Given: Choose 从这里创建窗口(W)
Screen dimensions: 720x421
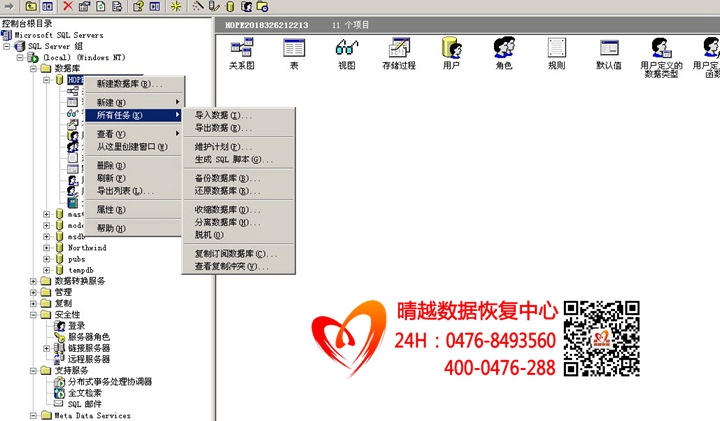Looking at the screenshot, I should pyautogui.click(x=135, y=147).
